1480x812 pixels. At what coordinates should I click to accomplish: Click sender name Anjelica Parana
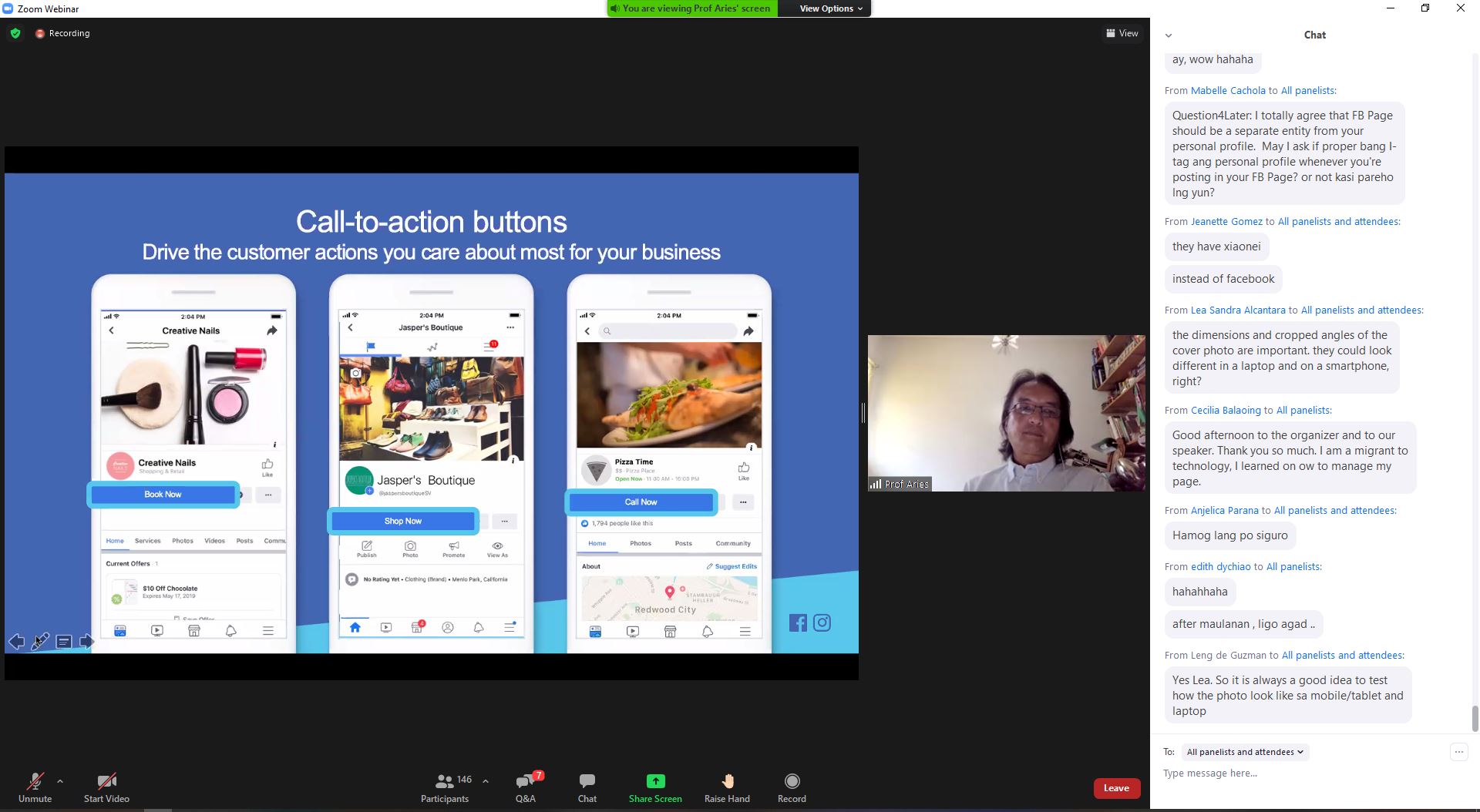coord(1224,510)
